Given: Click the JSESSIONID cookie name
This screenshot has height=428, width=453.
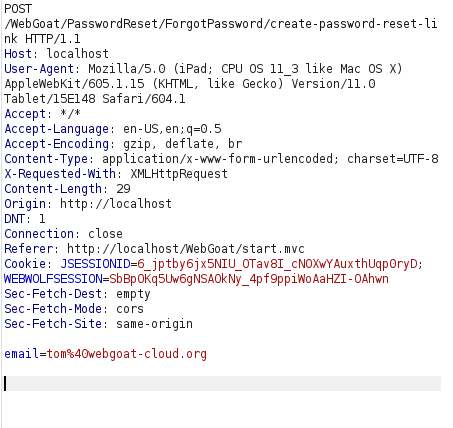Looking at the screenshot, I should pyautogui.click(x=95, y=264).
